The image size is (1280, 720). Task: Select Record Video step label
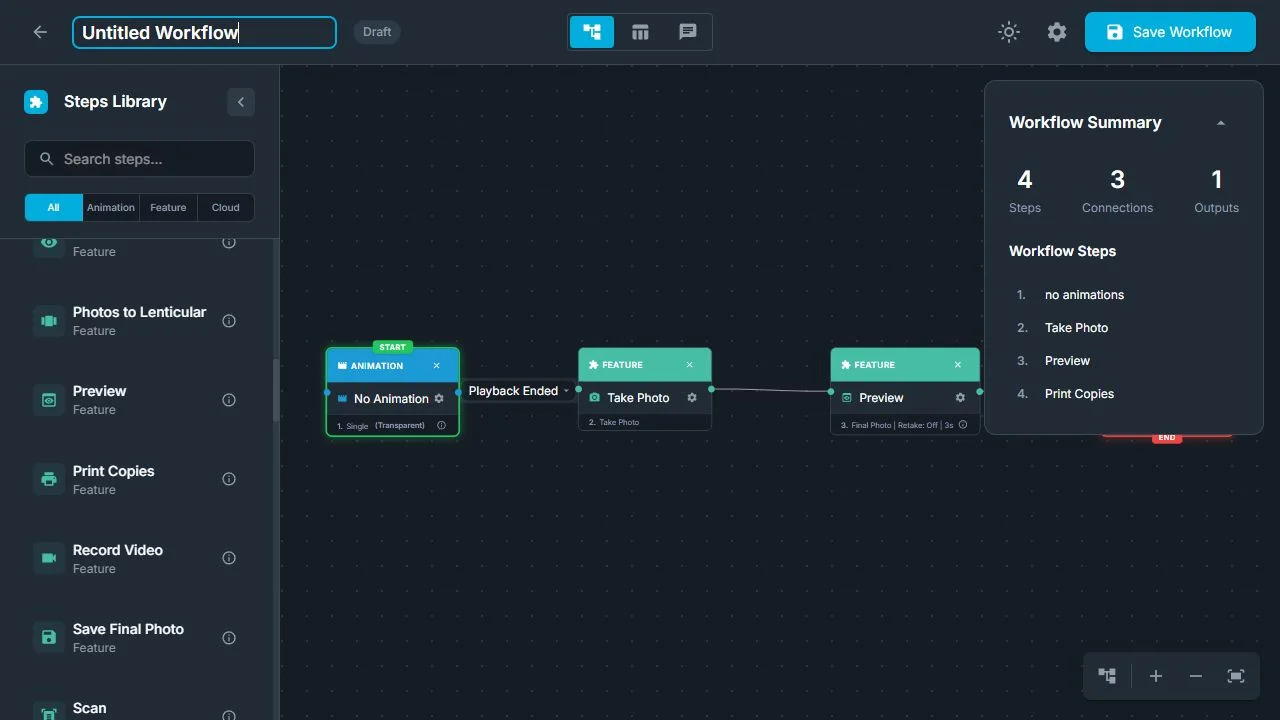118,550
